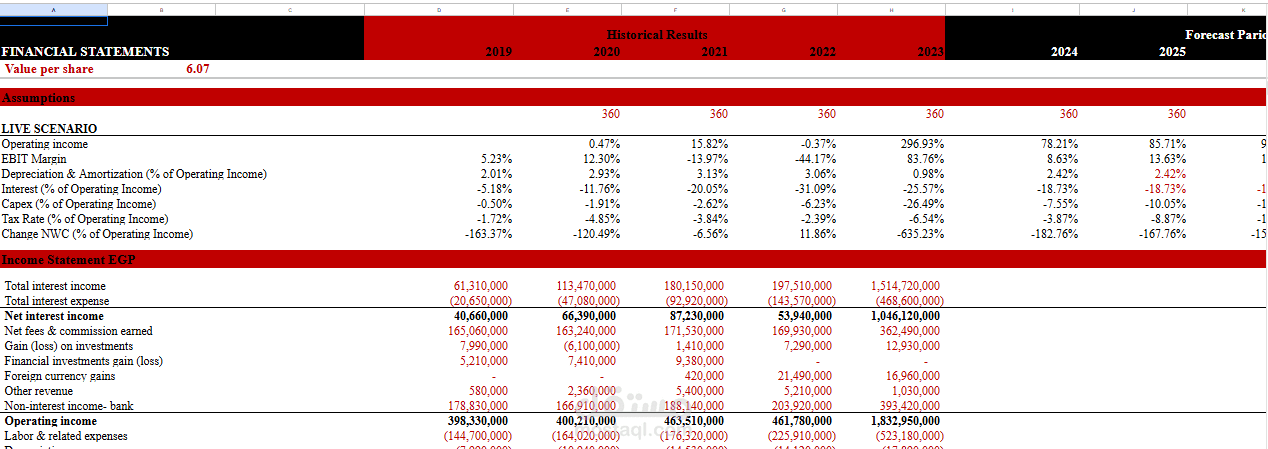The height and width of the screenshot is (449, 1268).
Task: Select the -635.23% change NWC cell
Action: (x=920, y=234)
